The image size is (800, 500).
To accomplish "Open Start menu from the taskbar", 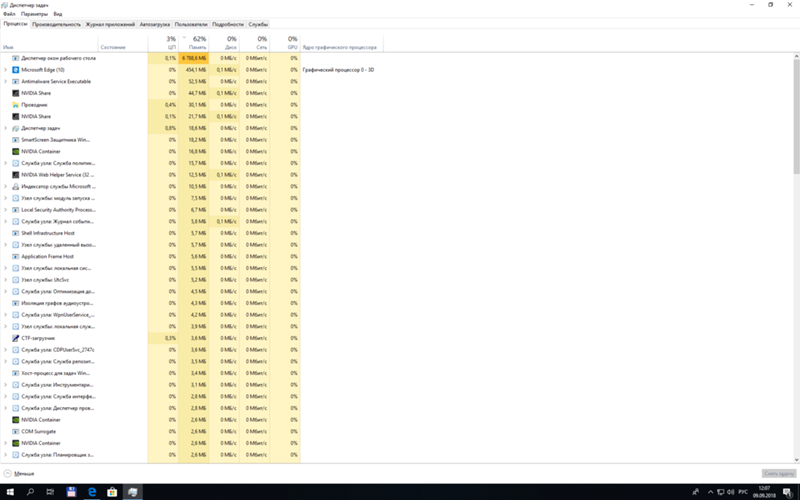I will [10, 492].
